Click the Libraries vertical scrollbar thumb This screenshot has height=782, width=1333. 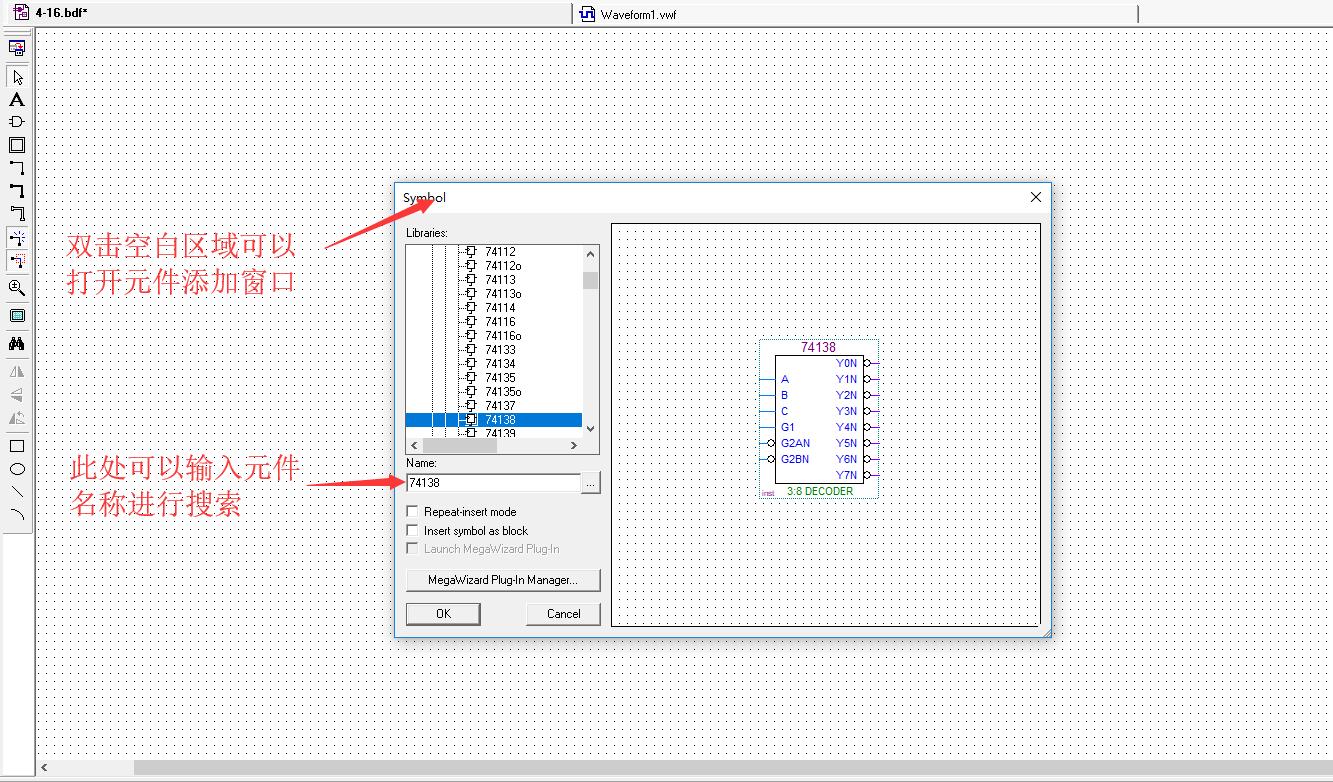(590, 280)
